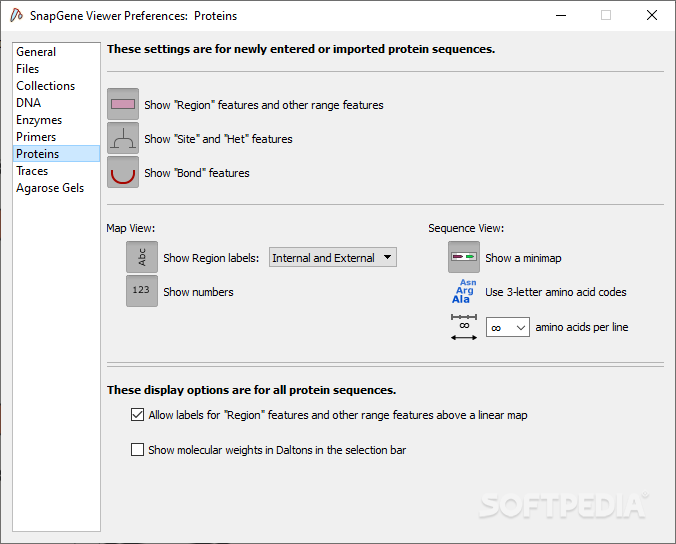The image size is (676, 544).
Task: Open the General preferences section
Action: [56, 52]
